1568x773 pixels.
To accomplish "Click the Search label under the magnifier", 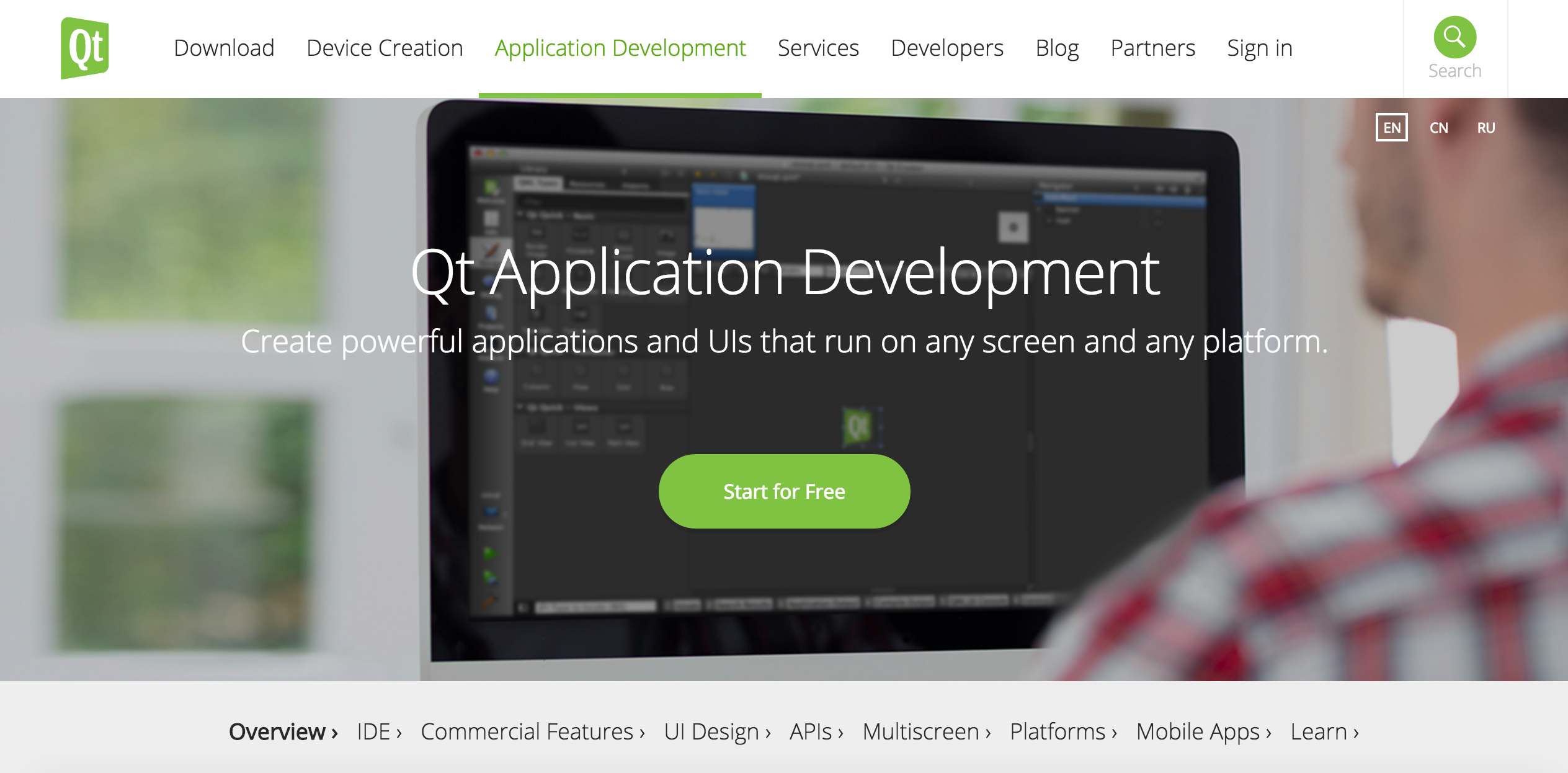I will point(1454,71).
